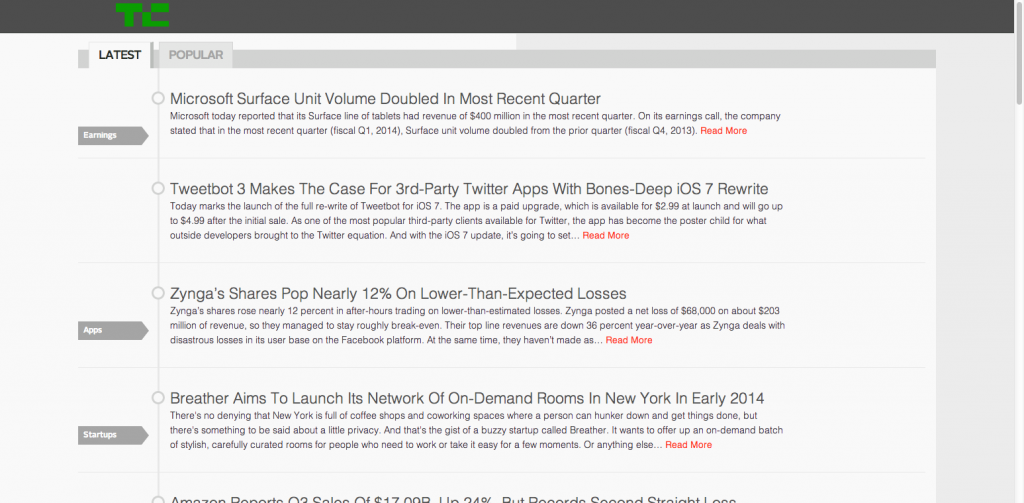The image size is (1024, 503).
Task: Click Breather article summary paragraph
Action: (477, 430)
